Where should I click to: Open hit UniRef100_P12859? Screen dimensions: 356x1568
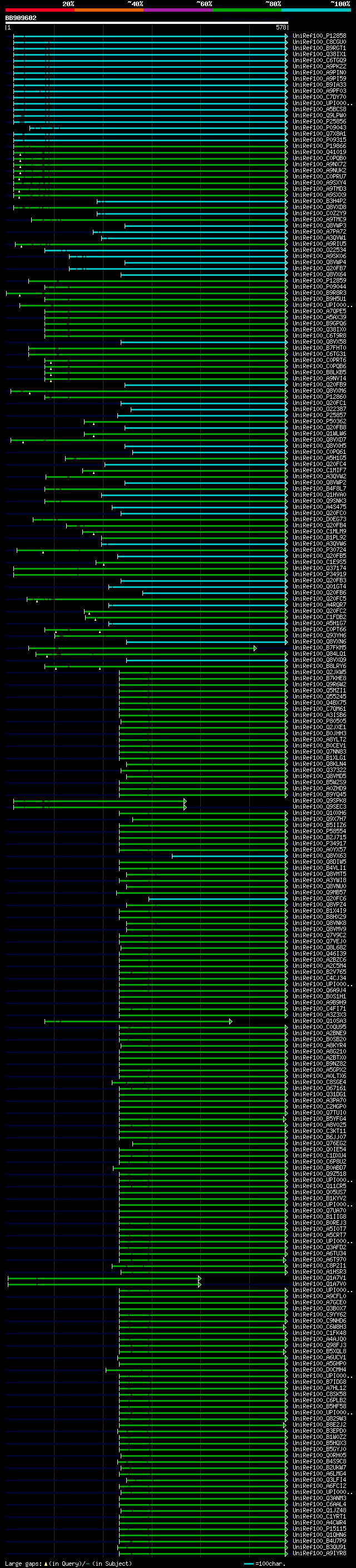click(319, 280)
